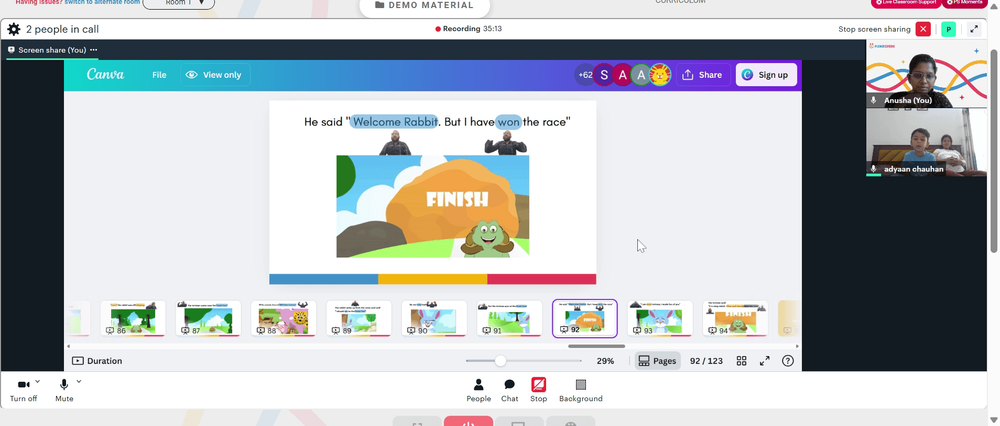Click Anusha (You) video tile
Viewport: 1000px width, 426px height.
926,74
